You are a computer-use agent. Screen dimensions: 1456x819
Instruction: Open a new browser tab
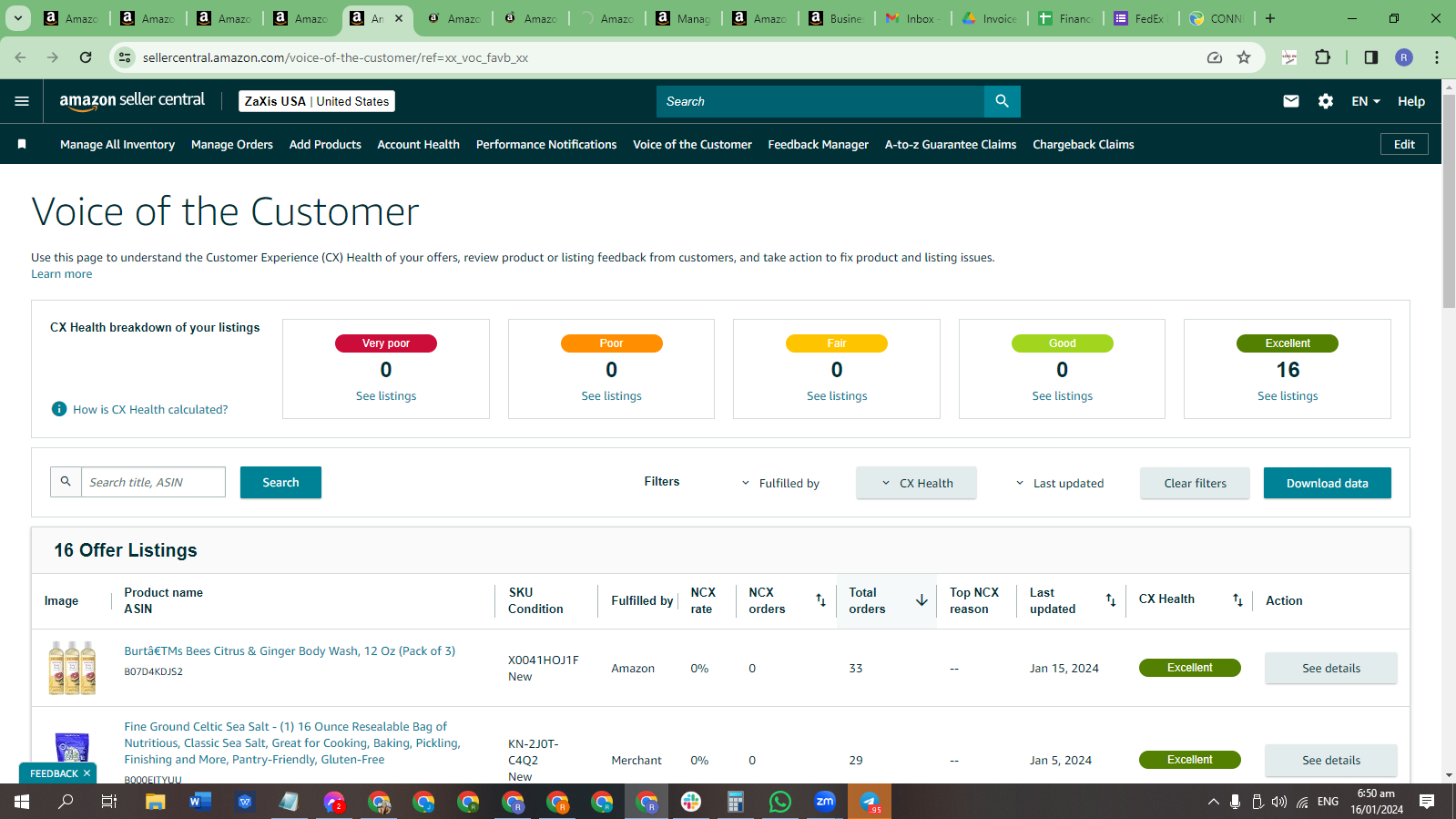tap(1270, 18)
